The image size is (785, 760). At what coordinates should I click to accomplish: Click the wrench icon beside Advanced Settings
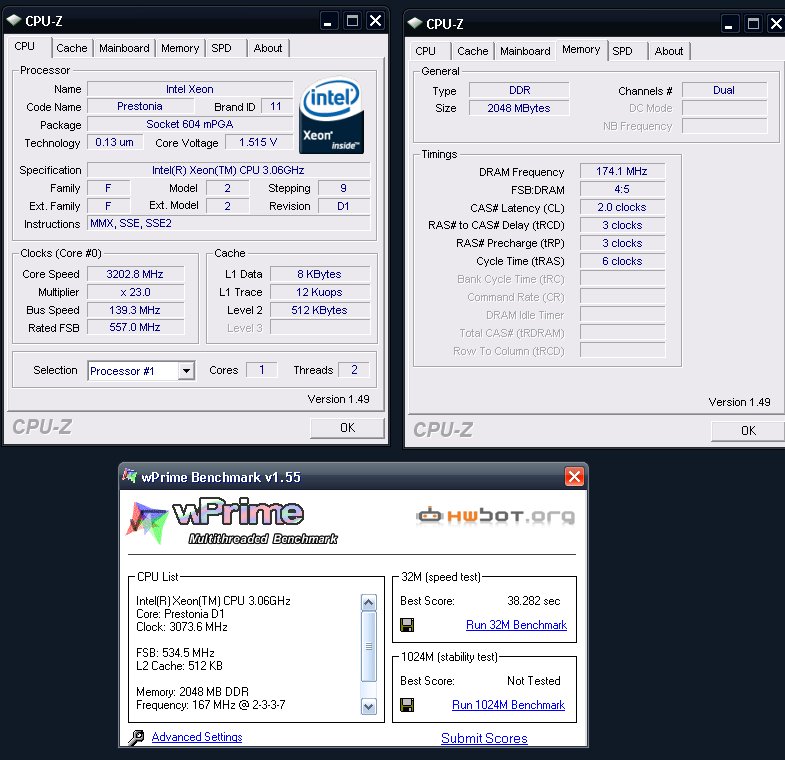point(136,737)
